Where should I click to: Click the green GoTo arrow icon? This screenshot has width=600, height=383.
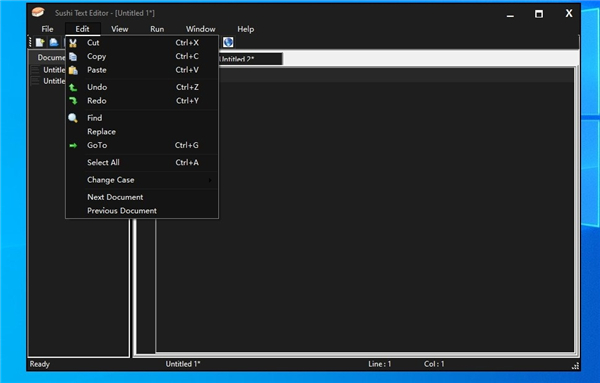click(73, 145)
